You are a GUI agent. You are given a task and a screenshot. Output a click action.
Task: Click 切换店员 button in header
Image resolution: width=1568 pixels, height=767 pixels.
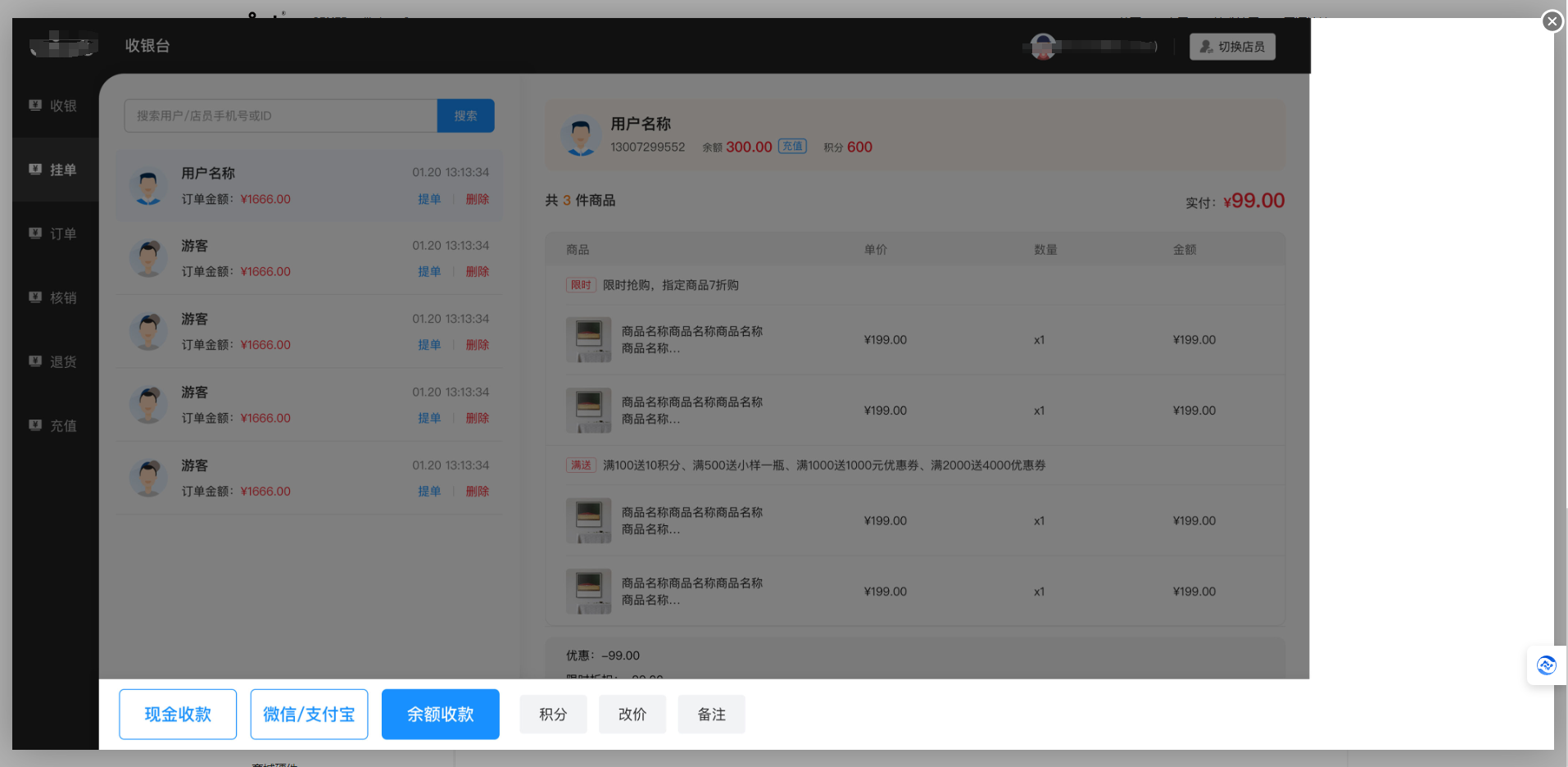pos(1232,47)
